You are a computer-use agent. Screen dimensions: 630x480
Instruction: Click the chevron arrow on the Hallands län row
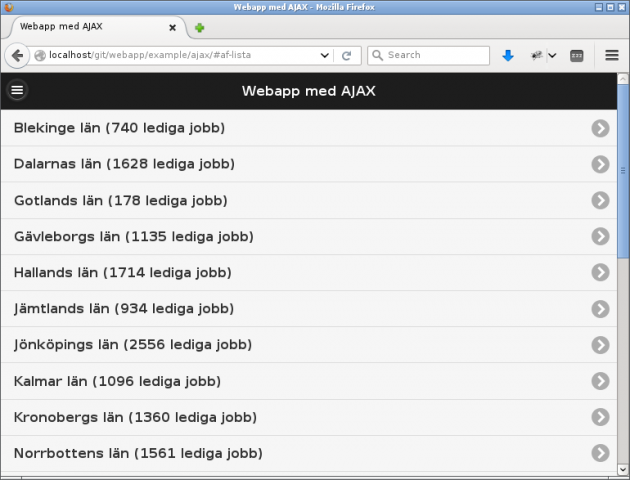pos(600,272)
